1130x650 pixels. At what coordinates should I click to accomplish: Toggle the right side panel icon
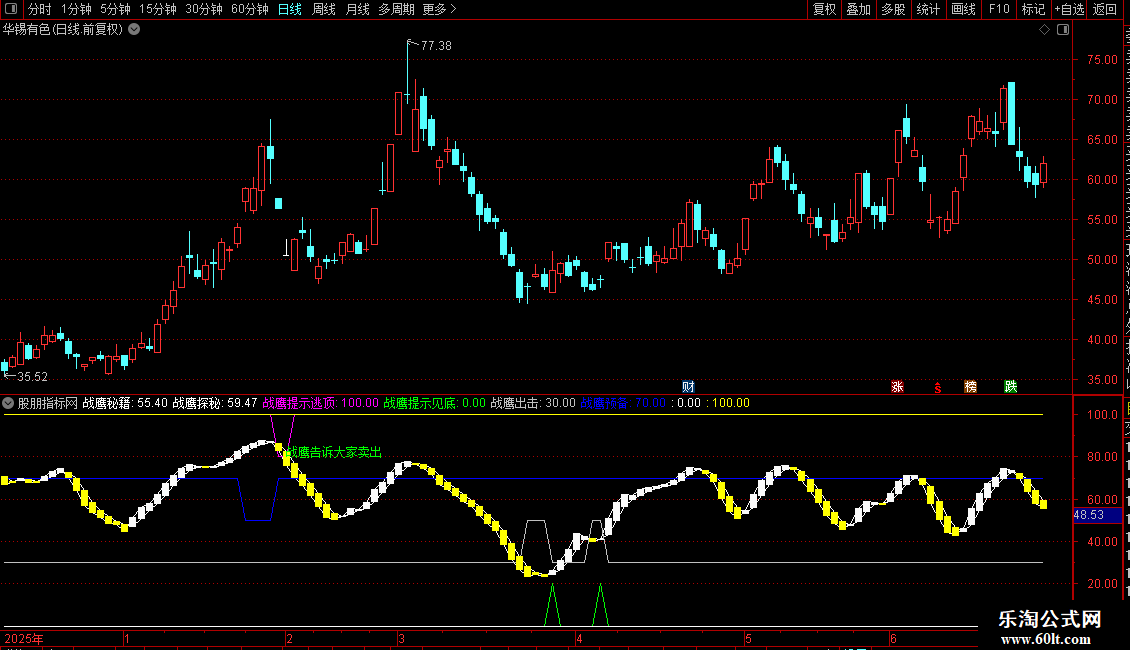pyautogui.click(x=1063, y=30)
